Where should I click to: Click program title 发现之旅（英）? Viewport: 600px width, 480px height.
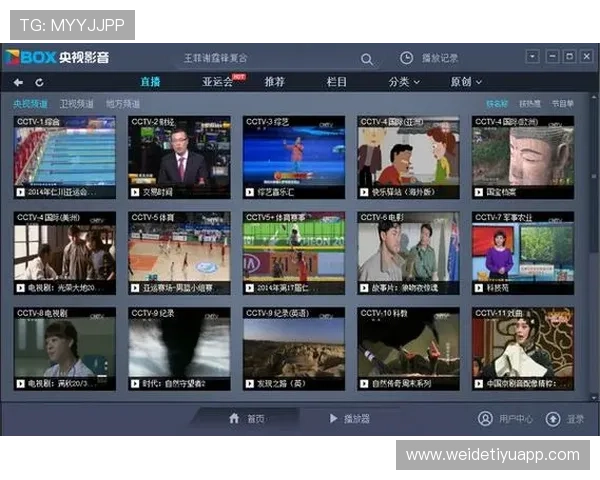281,384
